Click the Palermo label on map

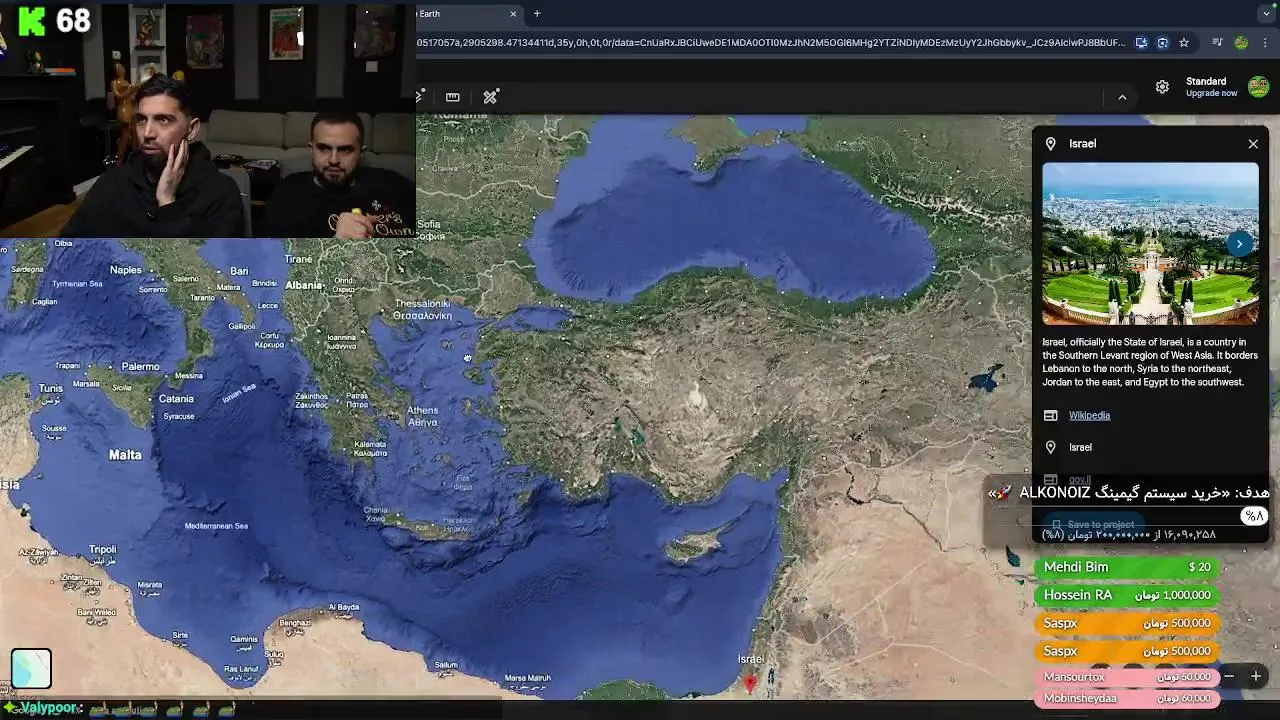point(140,367)
